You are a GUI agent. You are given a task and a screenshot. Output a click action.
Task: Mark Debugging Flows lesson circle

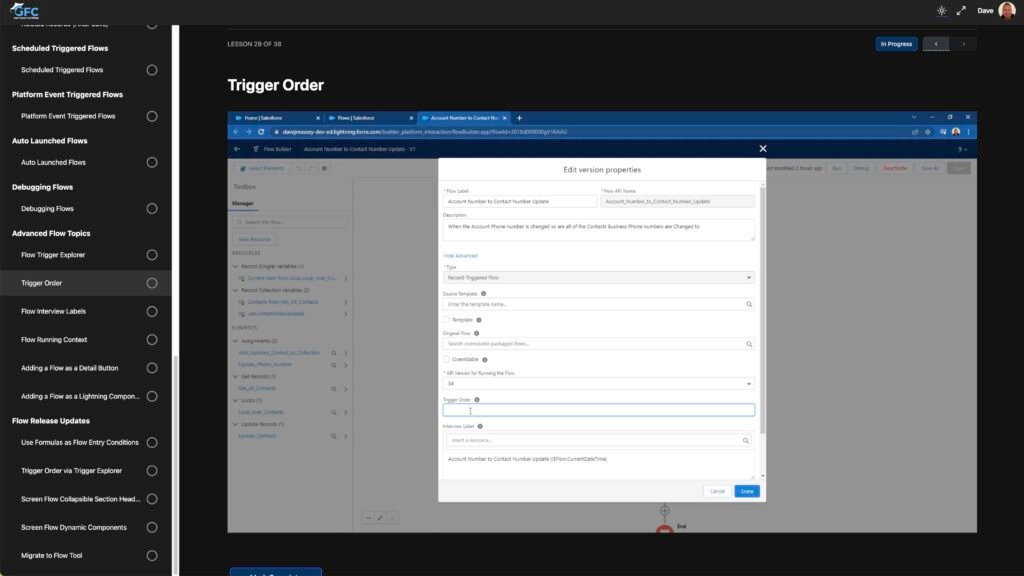(152, 209)
